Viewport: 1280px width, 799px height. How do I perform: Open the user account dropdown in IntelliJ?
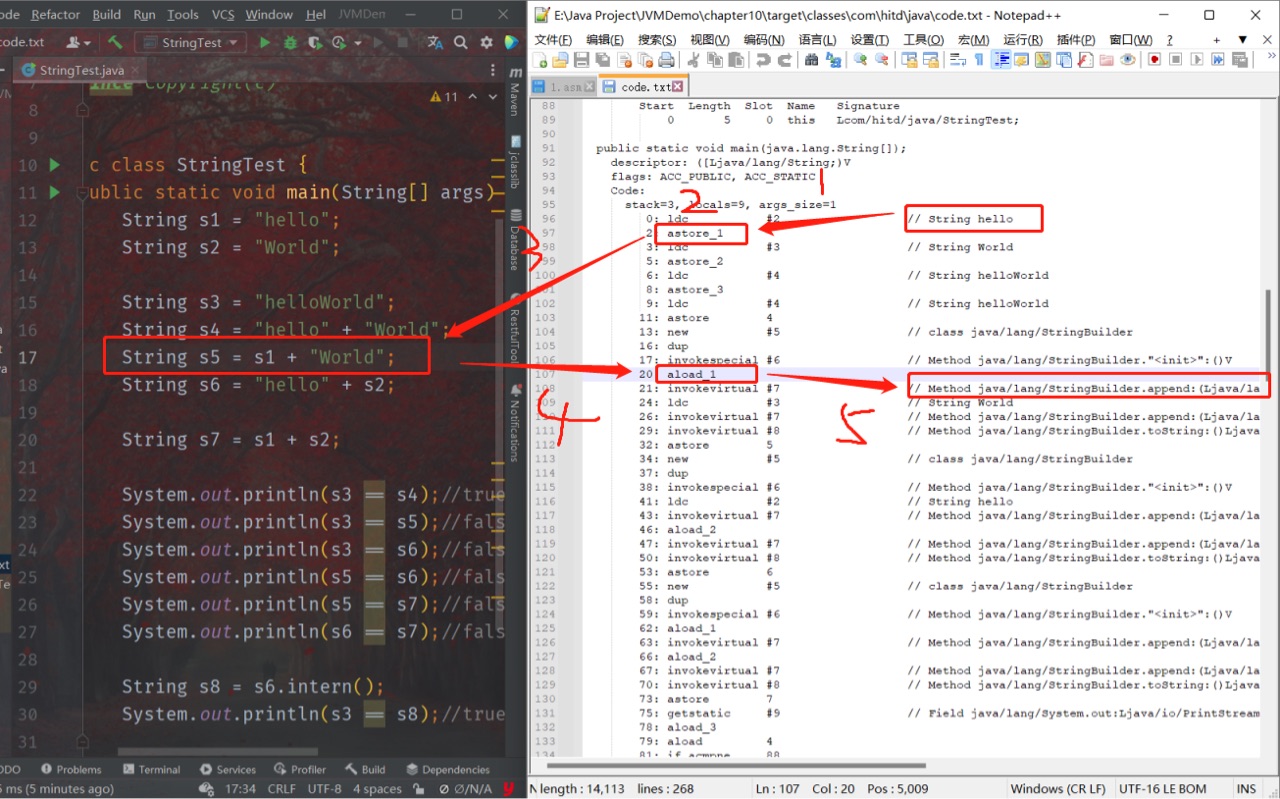79,43
